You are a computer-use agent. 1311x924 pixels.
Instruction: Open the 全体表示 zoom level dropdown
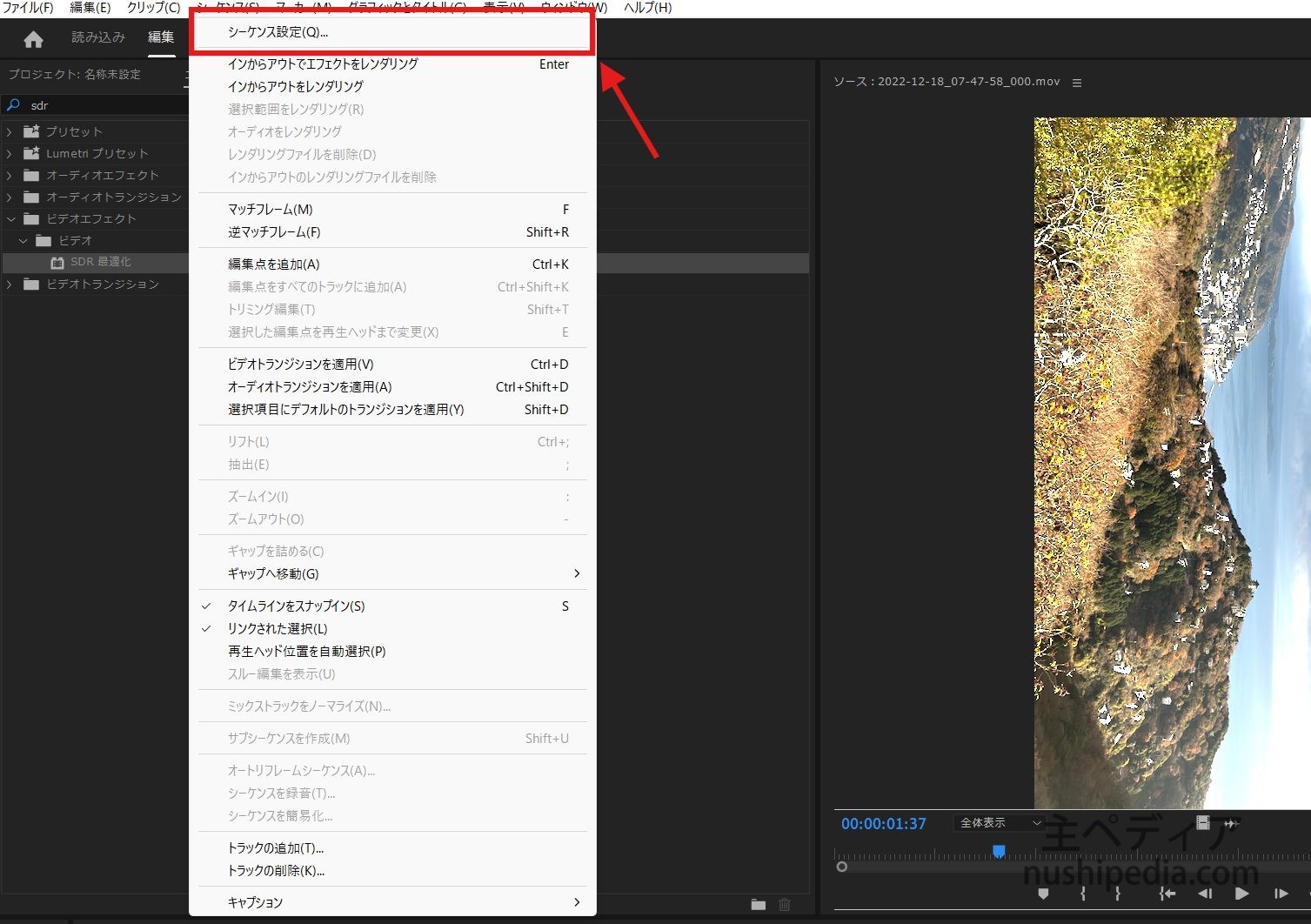point(1000,823)
